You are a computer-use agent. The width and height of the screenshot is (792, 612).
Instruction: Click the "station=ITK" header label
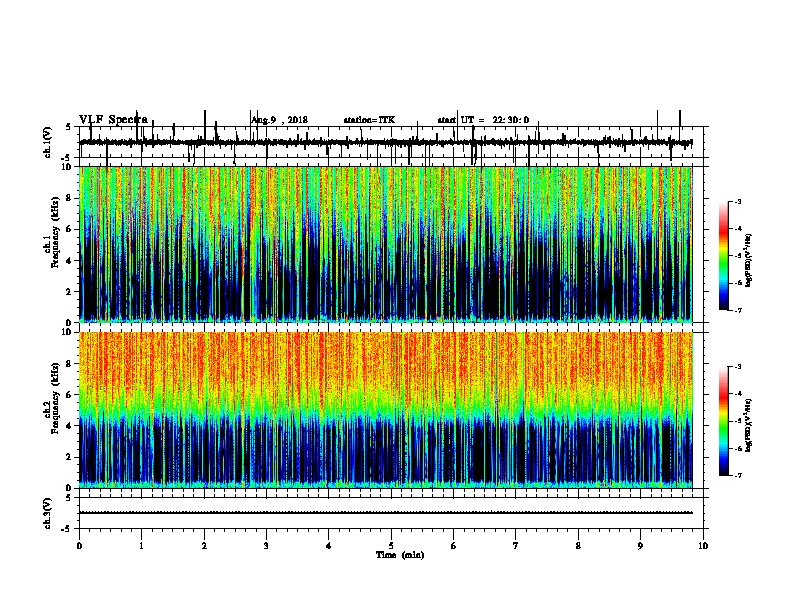coord(369,120)
